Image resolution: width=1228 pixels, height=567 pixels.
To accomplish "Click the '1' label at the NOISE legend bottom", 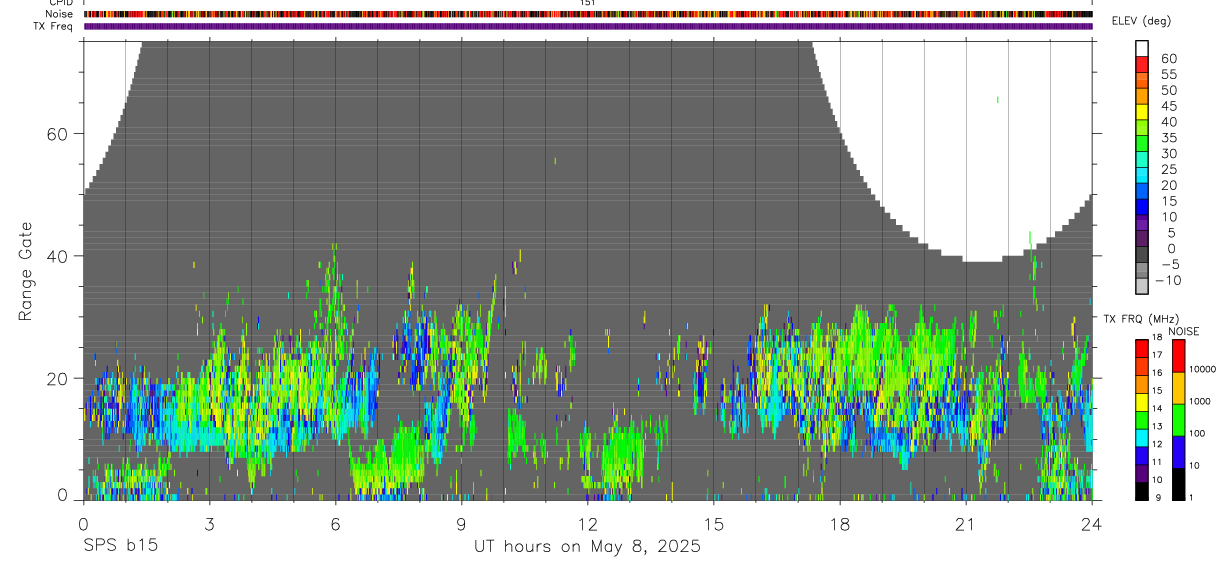I will 1191,498.
